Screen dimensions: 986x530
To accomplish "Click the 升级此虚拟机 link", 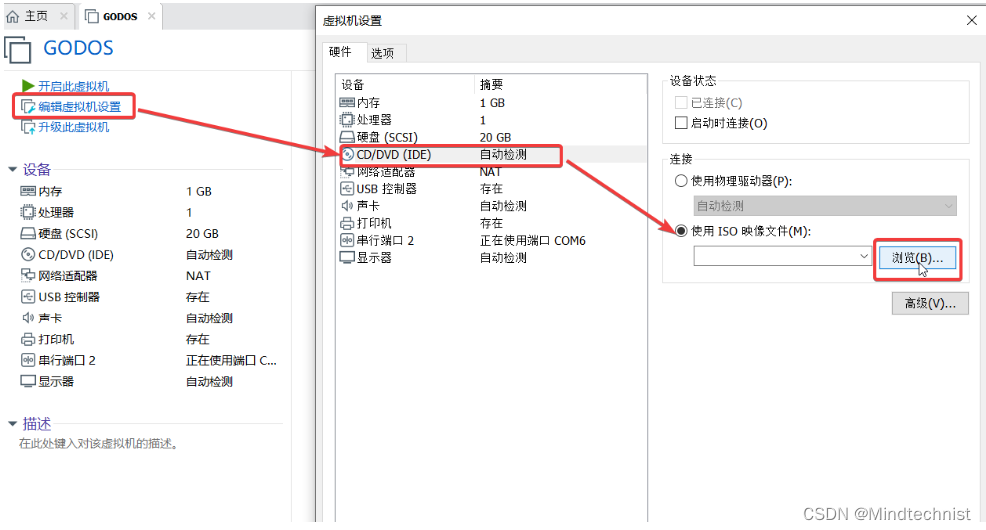I will click(x=74, y=127).
